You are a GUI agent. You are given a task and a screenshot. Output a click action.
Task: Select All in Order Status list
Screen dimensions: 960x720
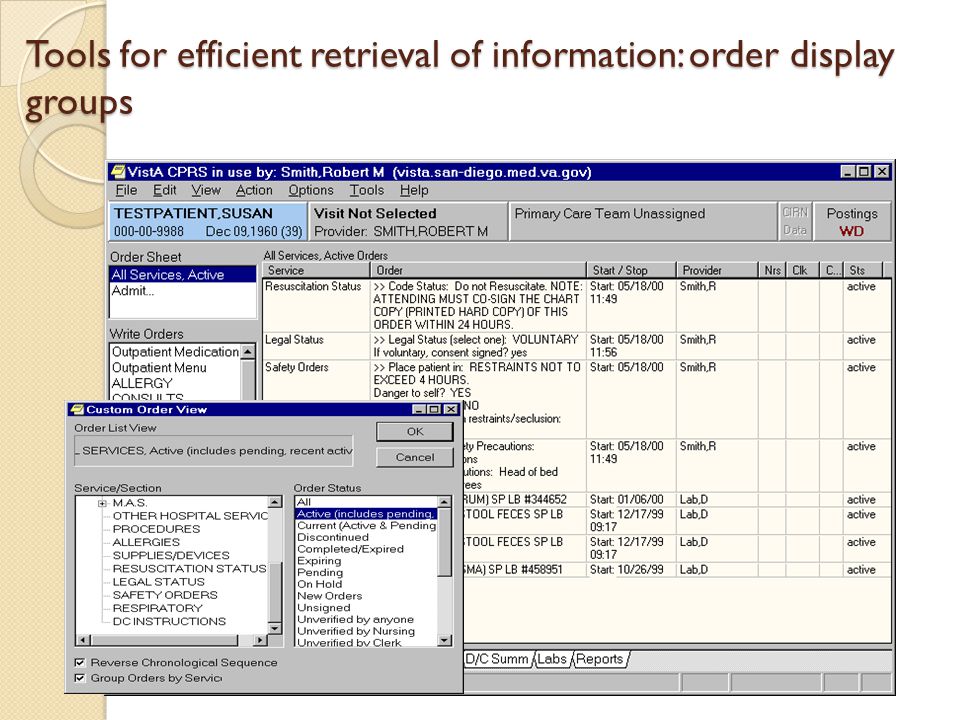click(x=366, y=502)
